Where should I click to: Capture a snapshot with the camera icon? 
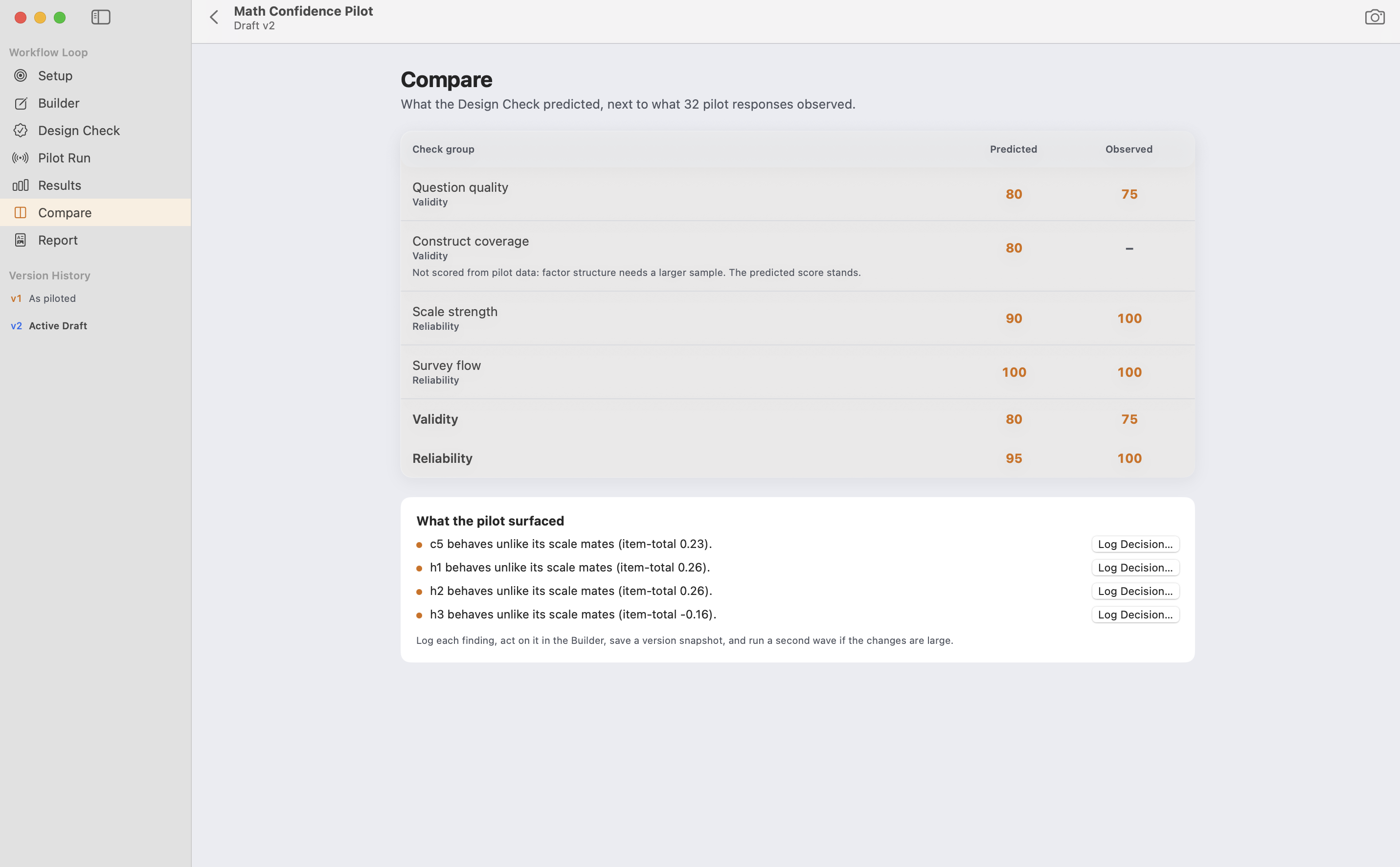pos(1374,17)
